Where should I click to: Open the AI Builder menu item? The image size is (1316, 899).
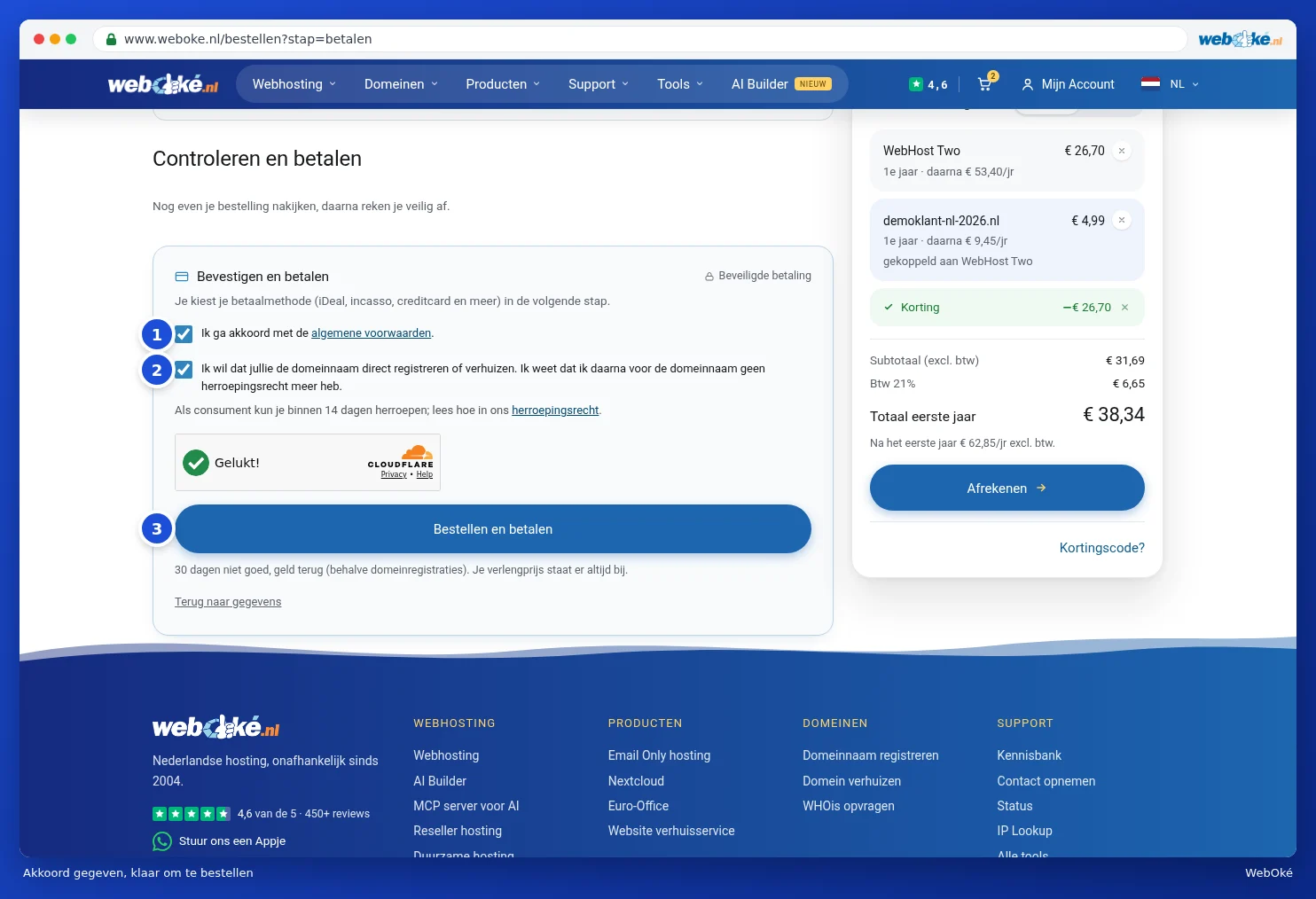781,84
